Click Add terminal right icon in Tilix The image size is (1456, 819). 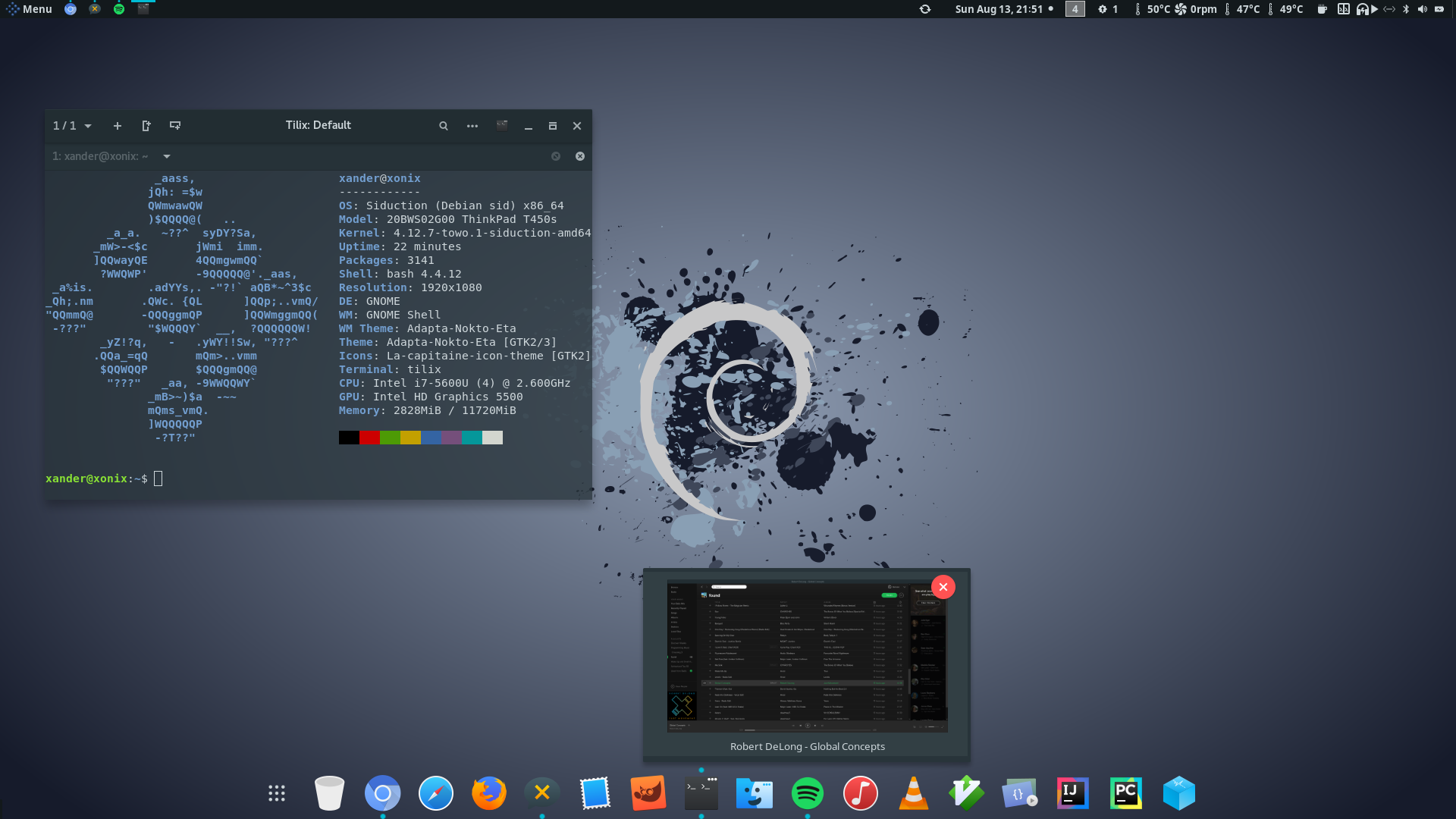click(146, 126)
